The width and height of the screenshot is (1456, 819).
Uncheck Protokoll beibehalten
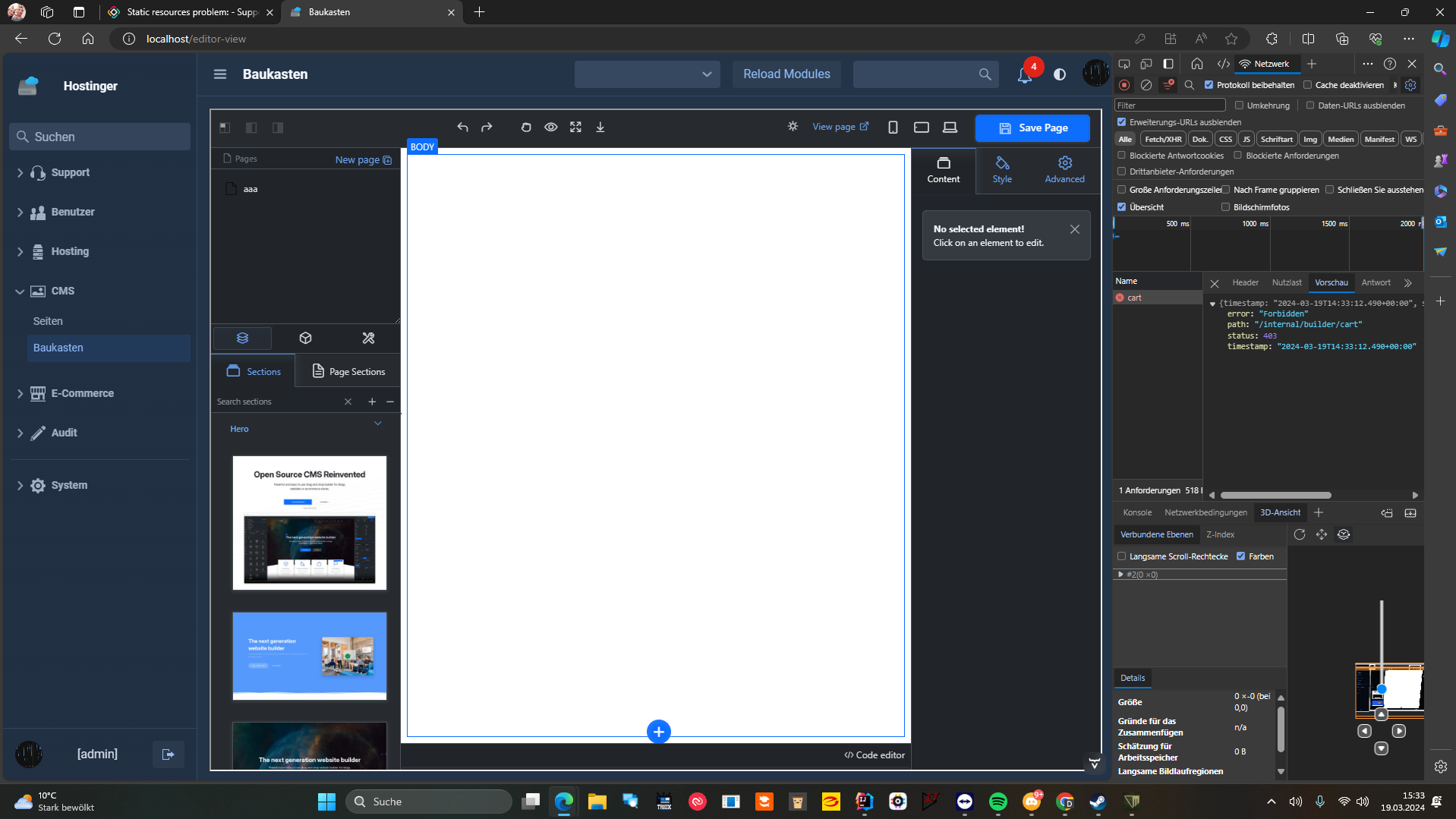1209,85
